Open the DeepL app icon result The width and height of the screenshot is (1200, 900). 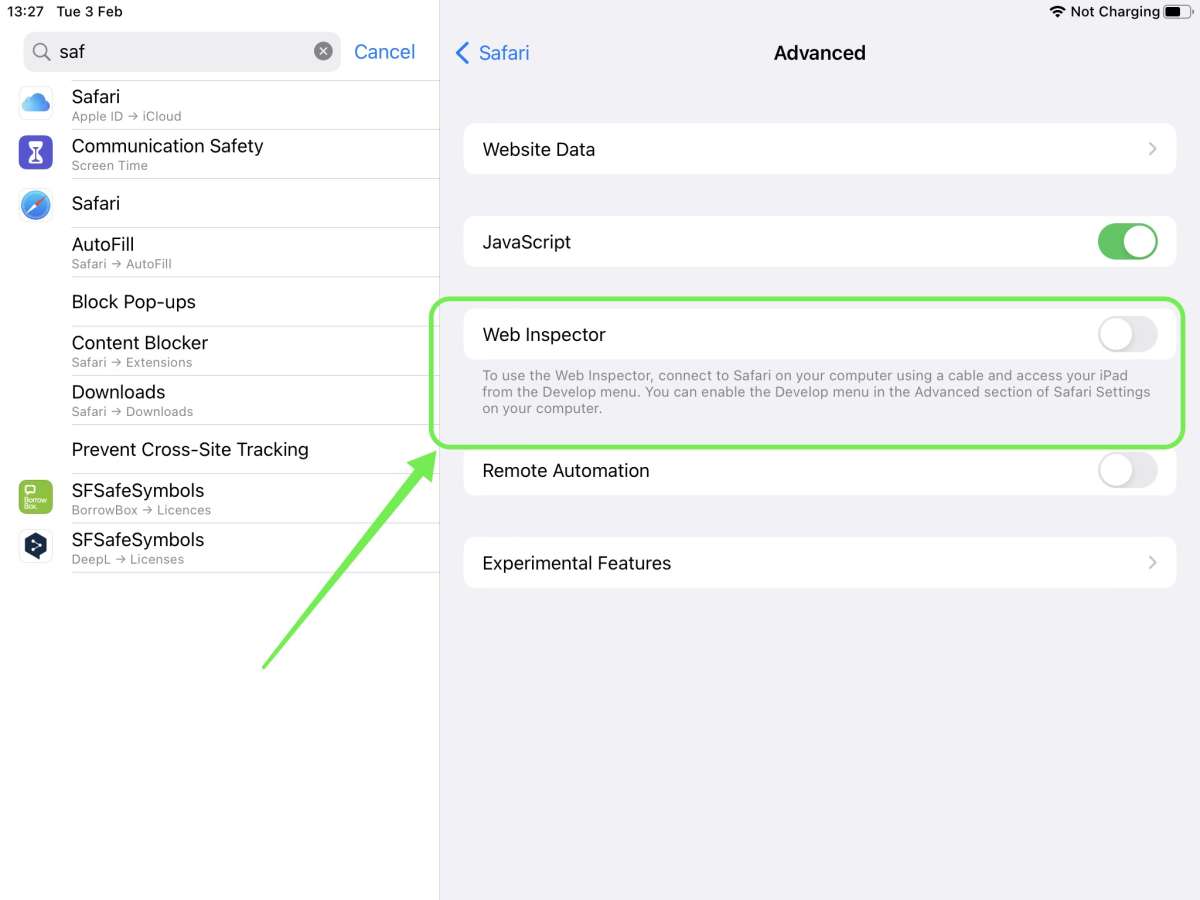(x=36, y=546)
